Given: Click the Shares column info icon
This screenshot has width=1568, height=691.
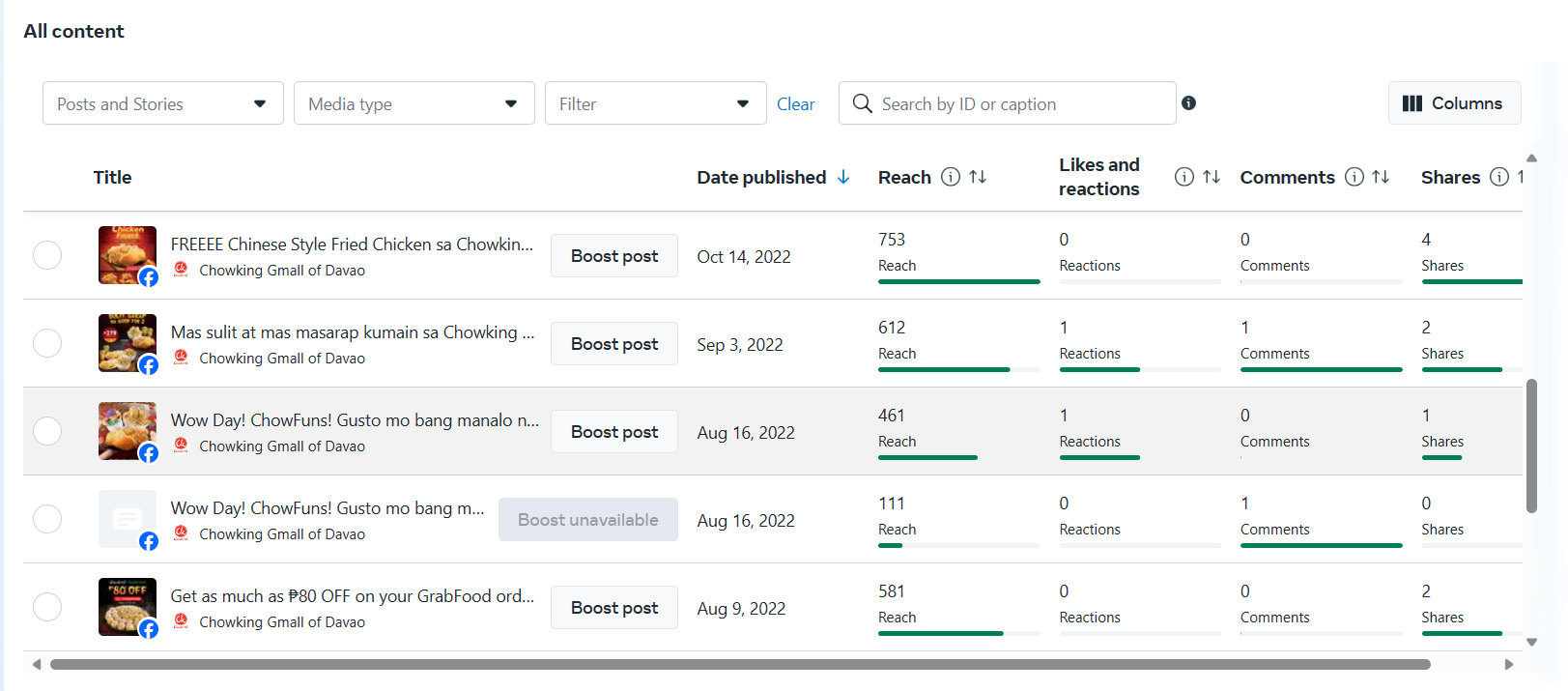Looking at the screenshot, I should coord(1498,177).
